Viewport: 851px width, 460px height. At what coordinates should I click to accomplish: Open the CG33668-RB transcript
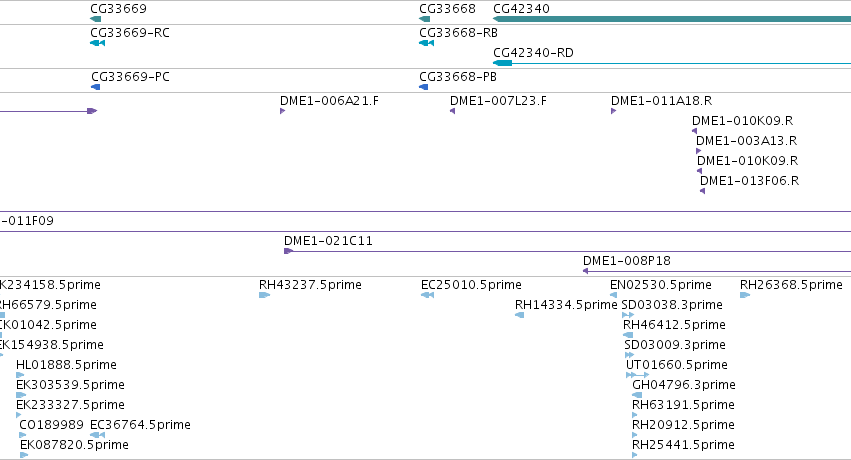[459, 33]
